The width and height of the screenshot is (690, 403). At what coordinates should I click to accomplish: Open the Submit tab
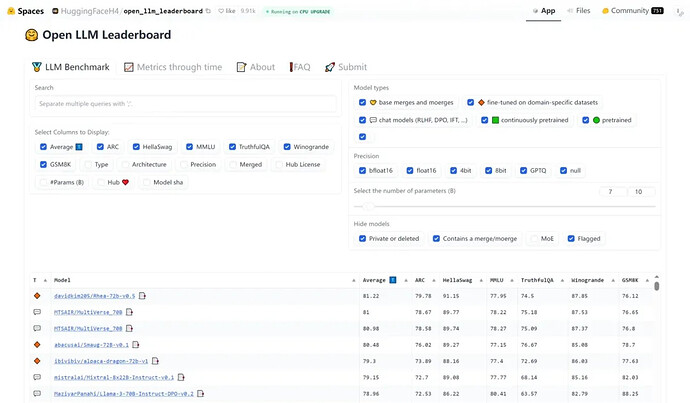346,67
